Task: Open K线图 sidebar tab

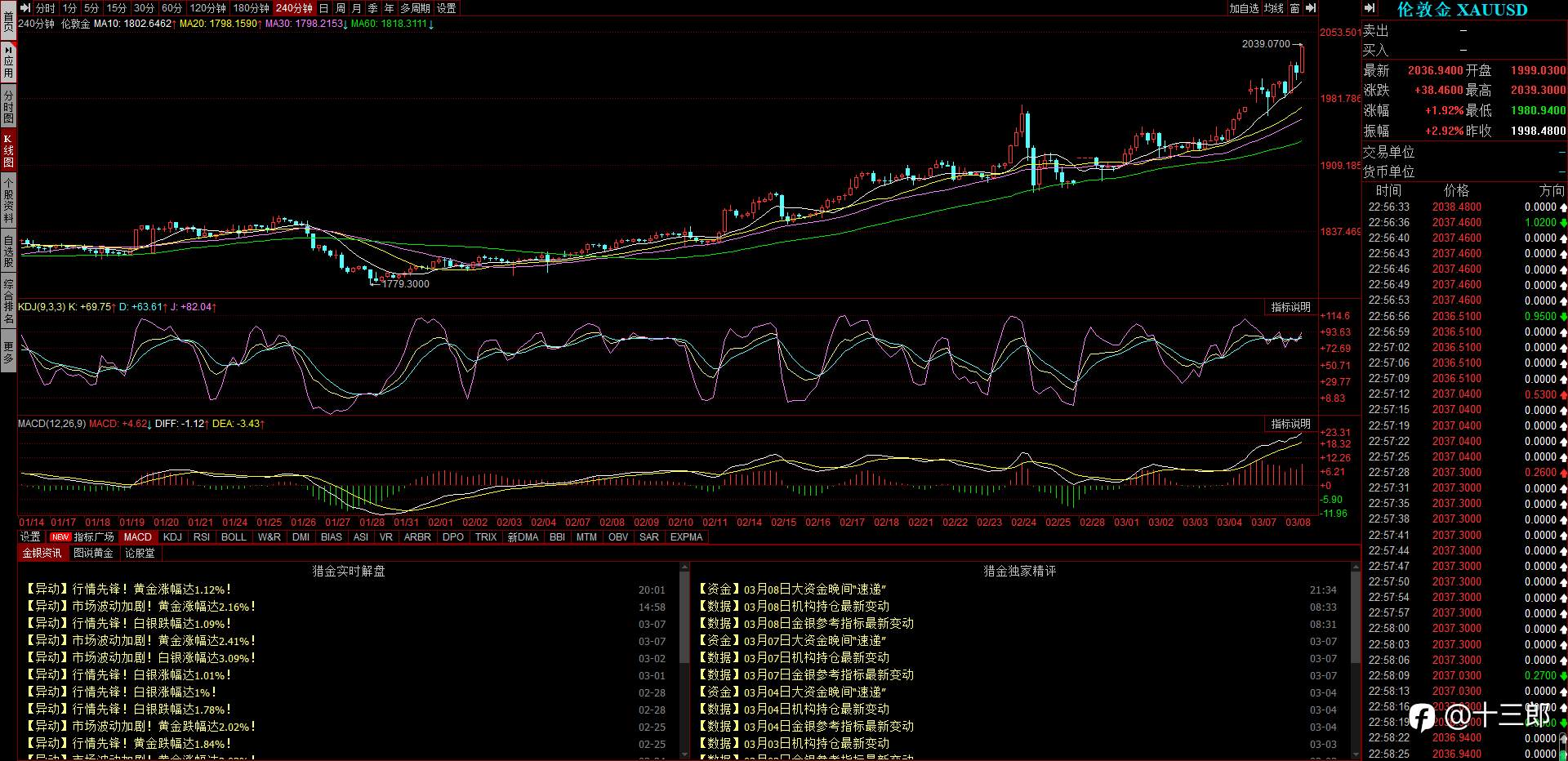Action: tap(8, 151)
